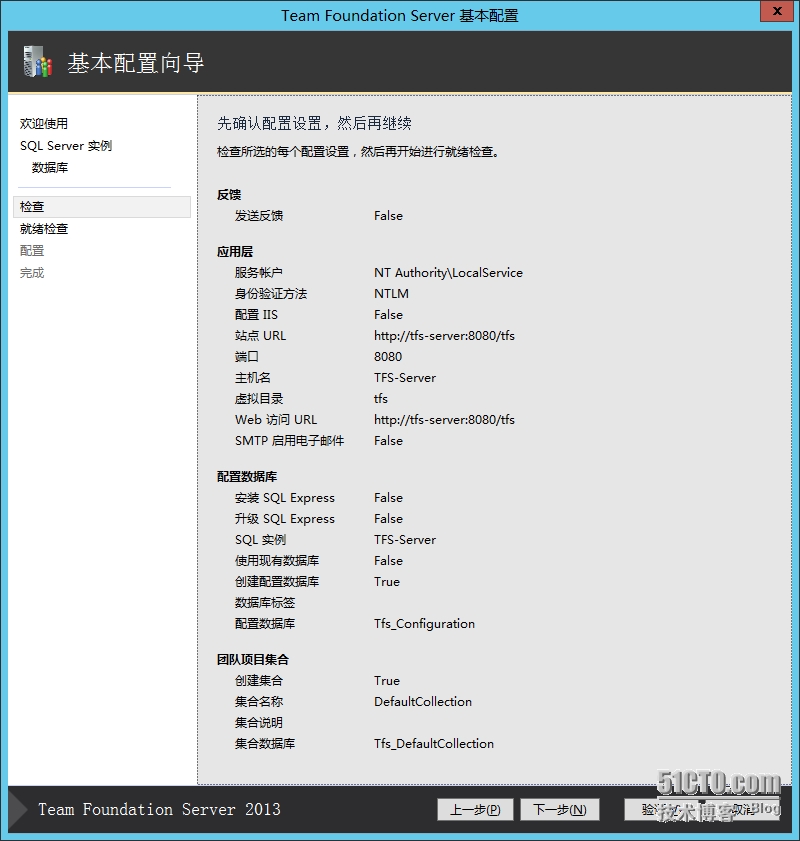This screenshot has height=841, width=800.
Task: Select the greyed 配置 step
Action: pyautogui.click(x=32, y=251)
